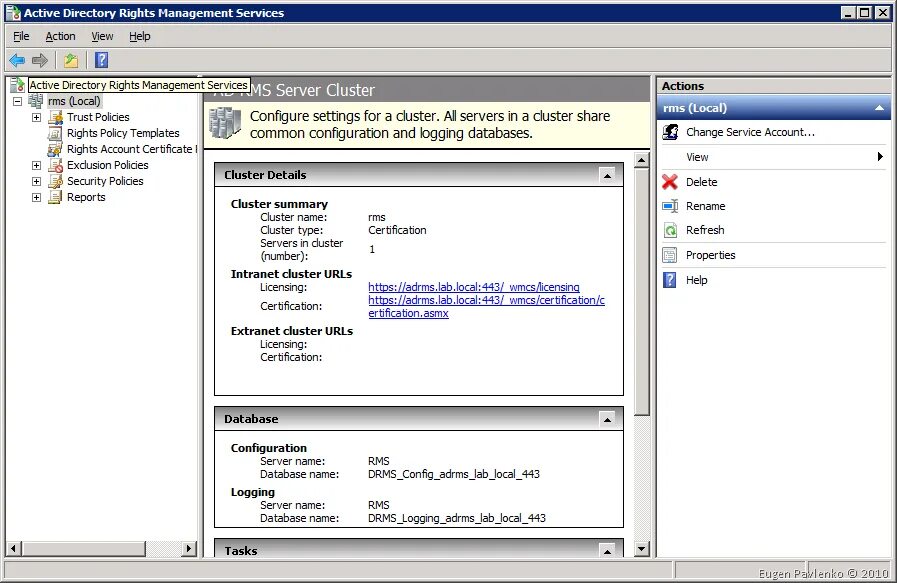Click the Rights Policy Templates tree icon

pos(55,133)
